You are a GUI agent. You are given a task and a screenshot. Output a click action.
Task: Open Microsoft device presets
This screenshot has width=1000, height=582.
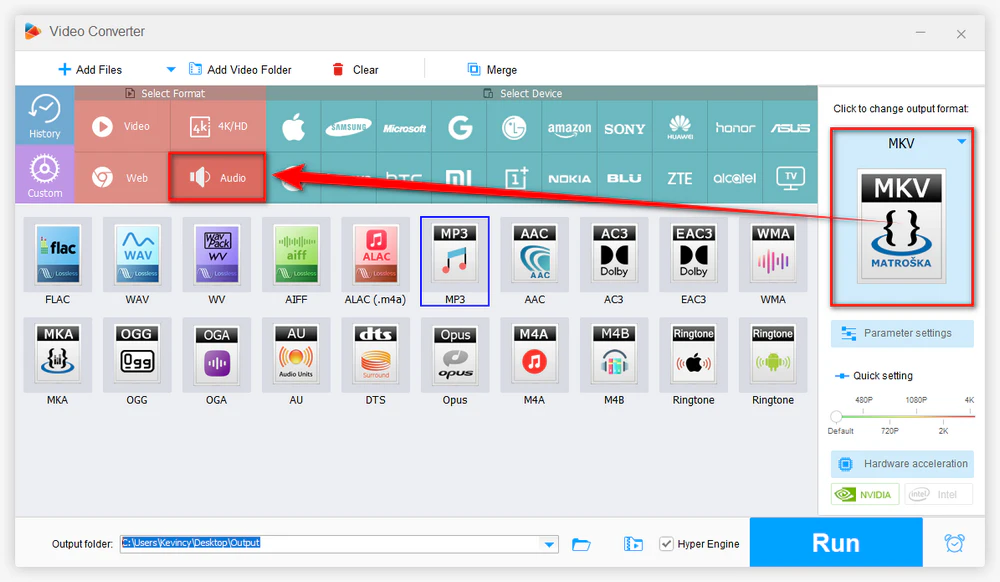click(404, 126)
